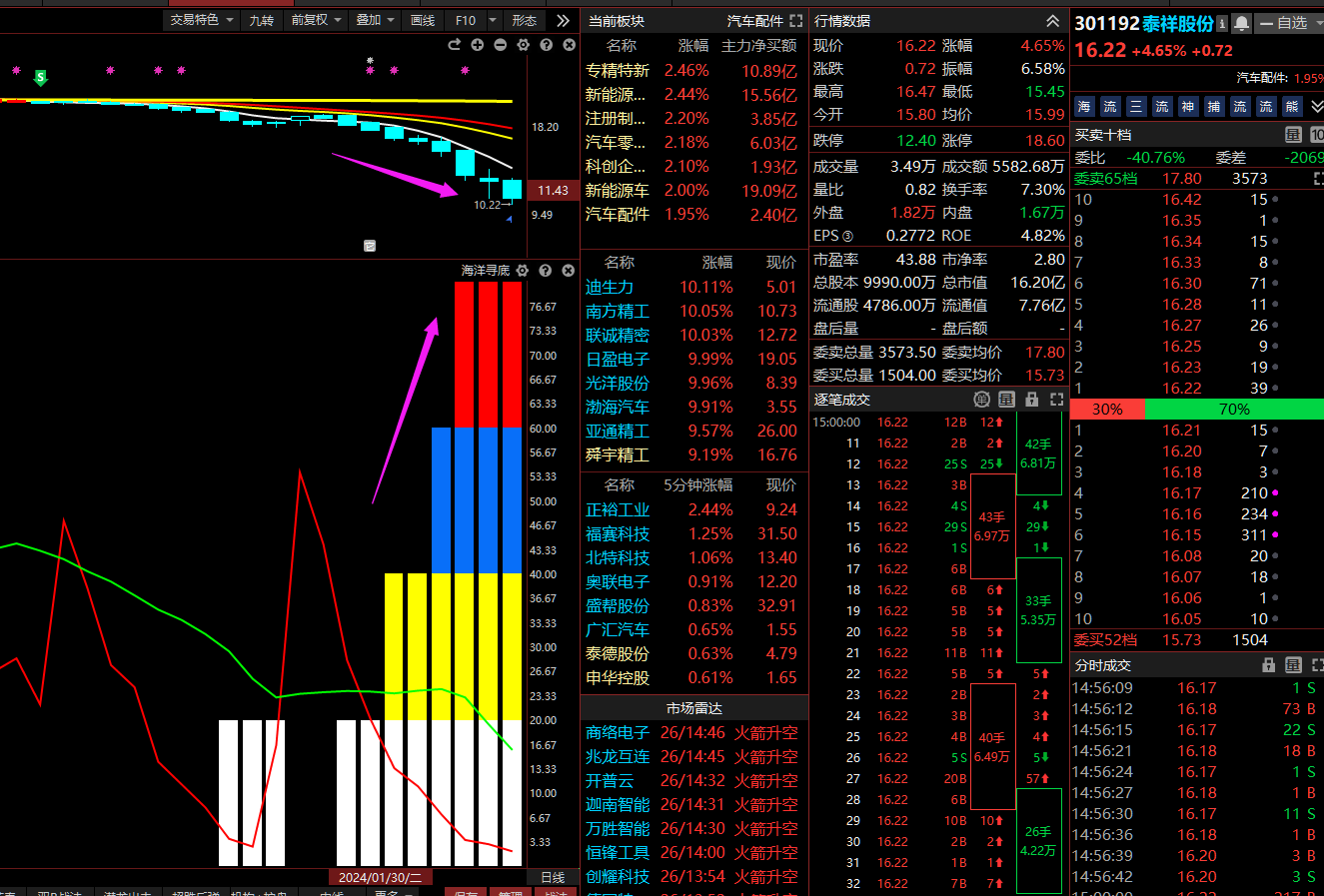Click the redo arrow icon in K-line chart toolbar
The image size is (1324, 896).
pyautogui.click(x=455, y=45)
